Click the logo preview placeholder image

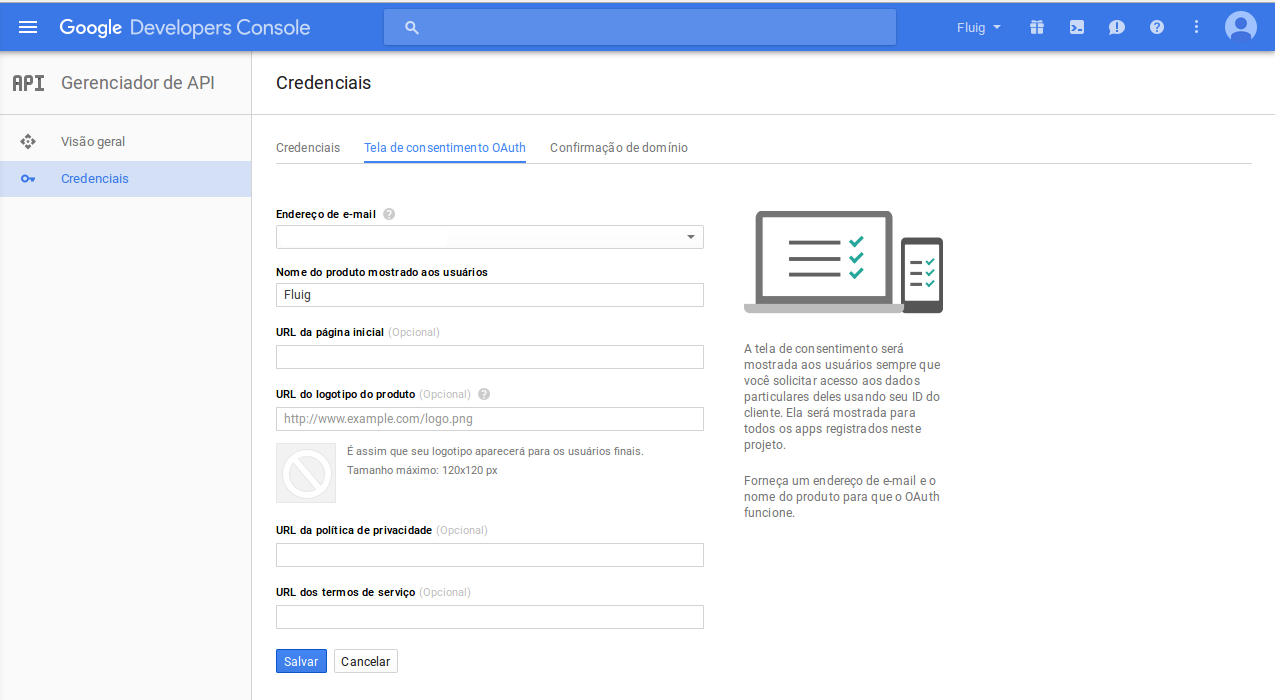click(x=306, y=473)
